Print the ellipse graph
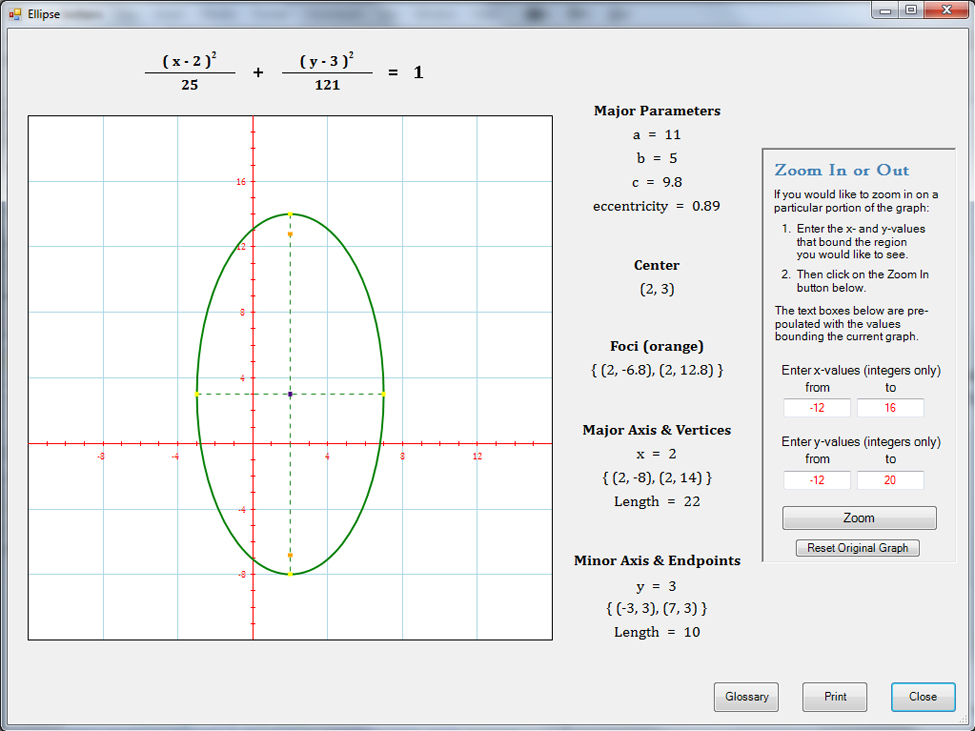The image size is (975, 731). [x=834, y=697]
